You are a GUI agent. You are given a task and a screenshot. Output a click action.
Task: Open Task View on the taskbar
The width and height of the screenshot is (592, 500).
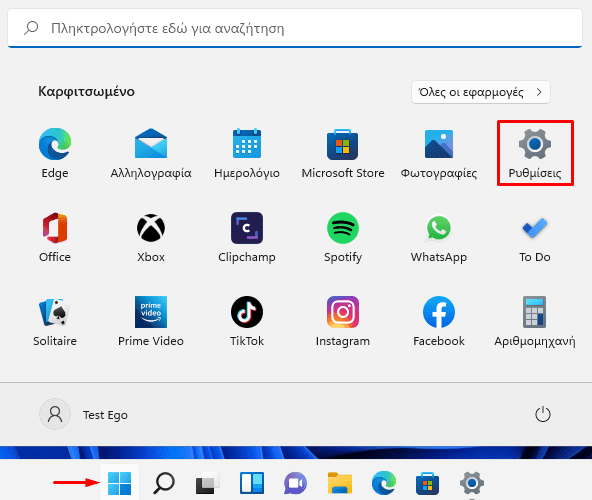click(207, 483)
